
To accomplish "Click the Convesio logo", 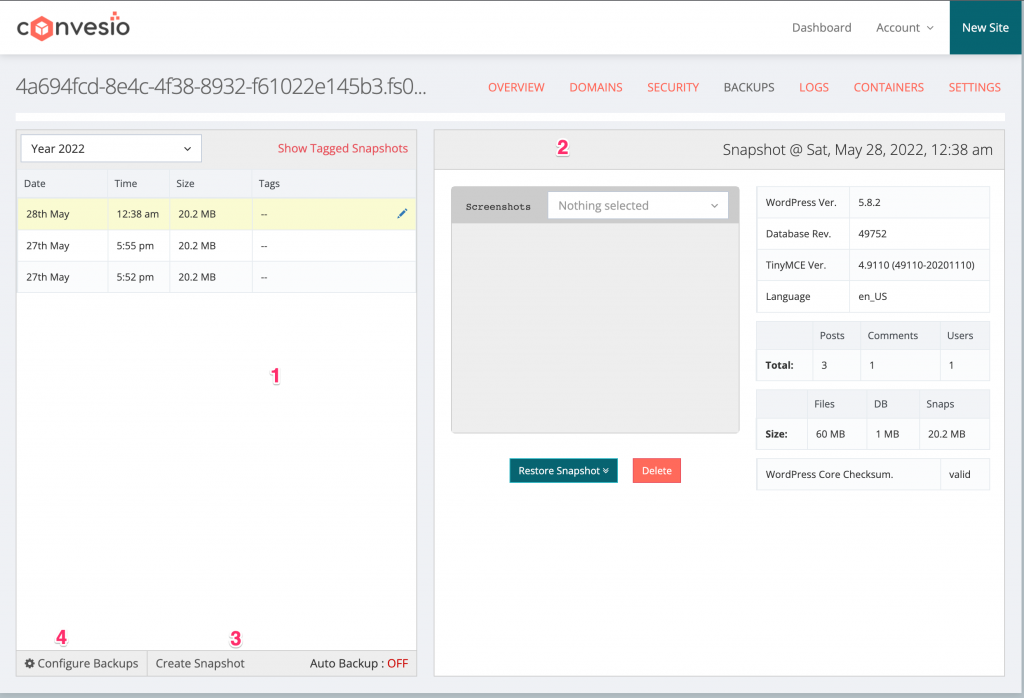I will (x=73, y=27).
